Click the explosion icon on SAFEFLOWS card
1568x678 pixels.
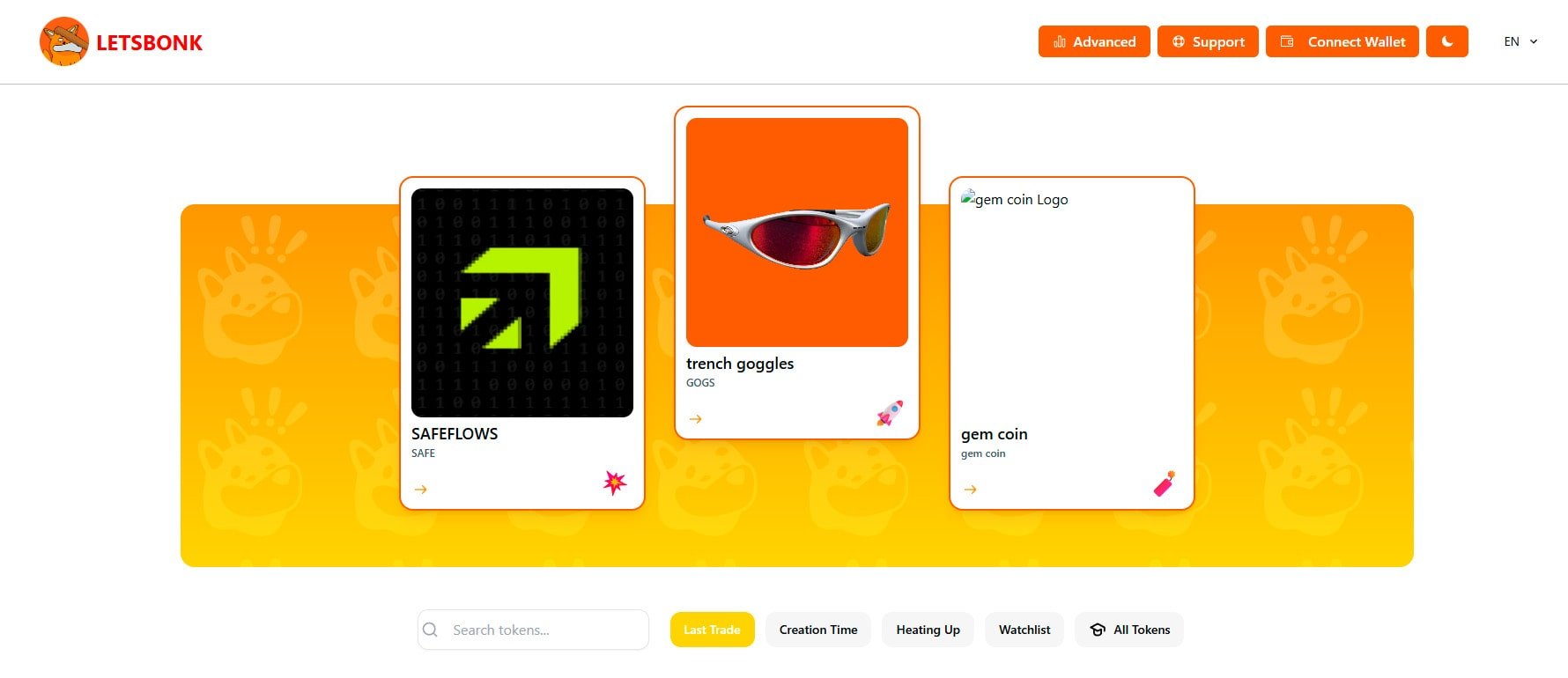(x=615, y=483)
